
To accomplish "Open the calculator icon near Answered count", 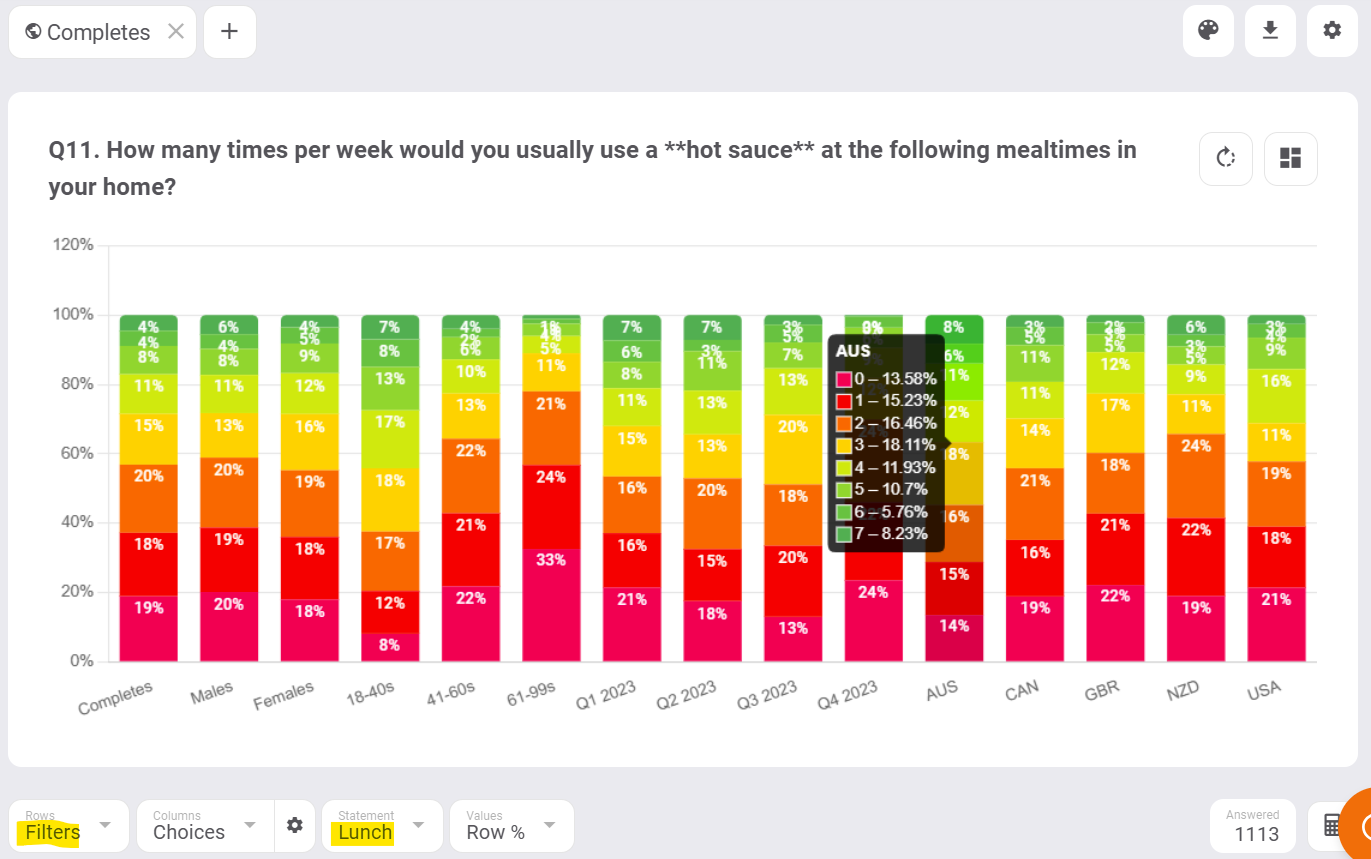I will 1334,825.
